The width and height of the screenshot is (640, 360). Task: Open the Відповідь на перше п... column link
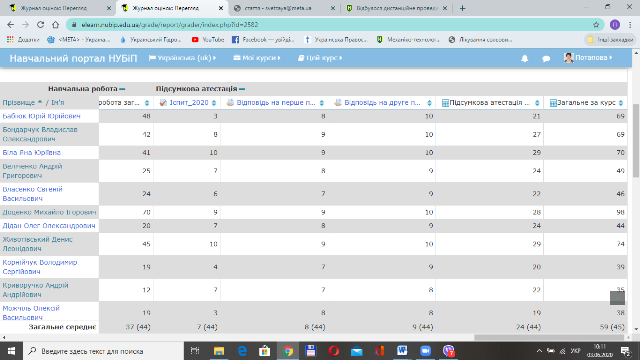[276, 103]
